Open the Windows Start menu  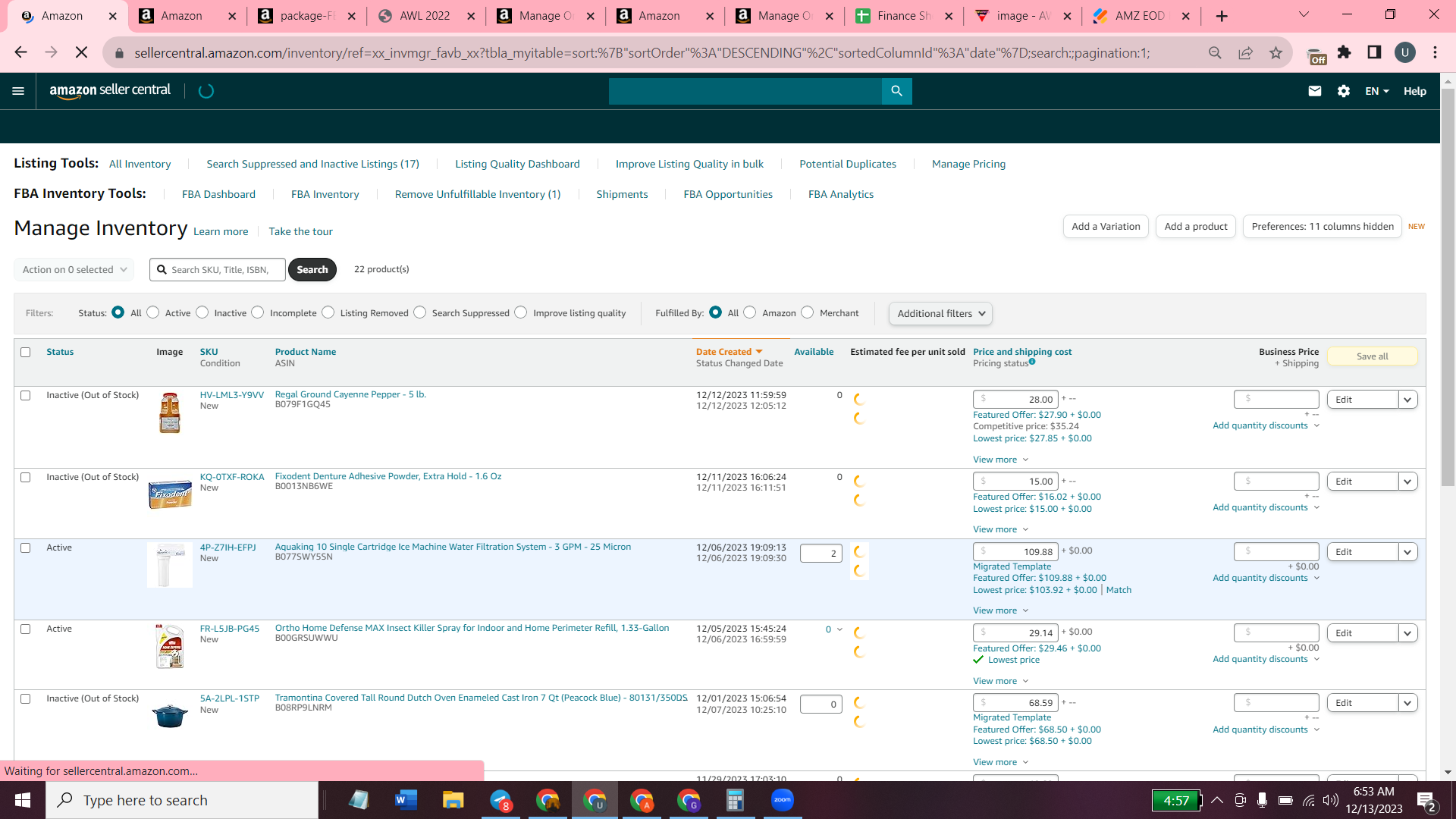[23, 800]
